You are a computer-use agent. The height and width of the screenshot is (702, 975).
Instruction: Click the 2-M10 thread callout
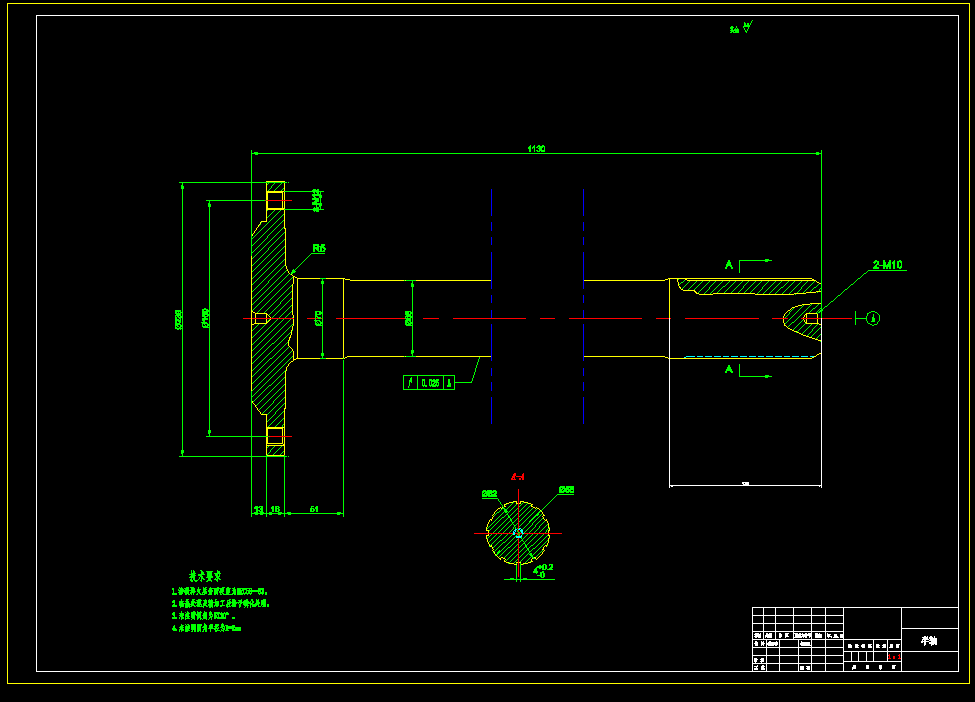pyautogui.click(x=887, y=265)
